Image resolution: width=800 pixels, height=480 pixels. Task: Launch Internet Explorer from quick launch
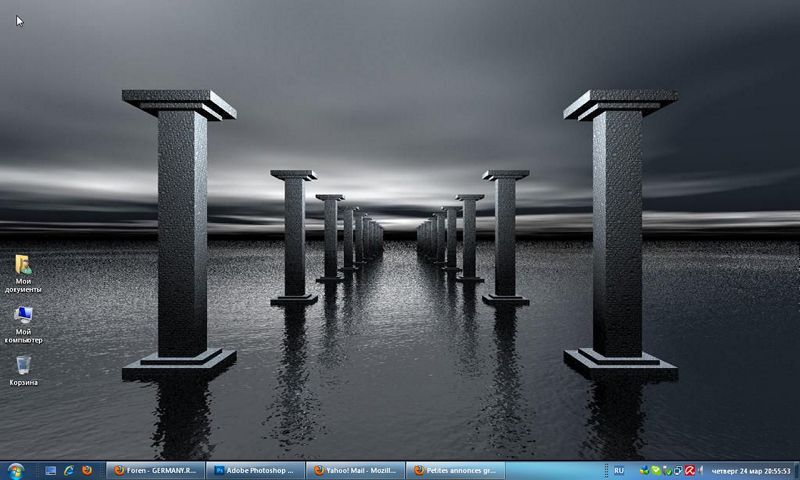(69, 470)
